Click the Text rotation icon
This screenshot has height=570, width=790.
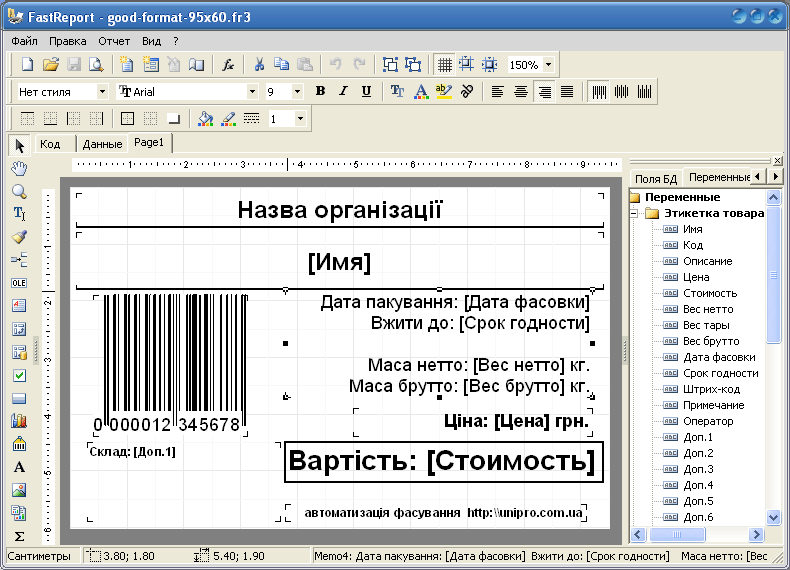[x=467, y=92]
